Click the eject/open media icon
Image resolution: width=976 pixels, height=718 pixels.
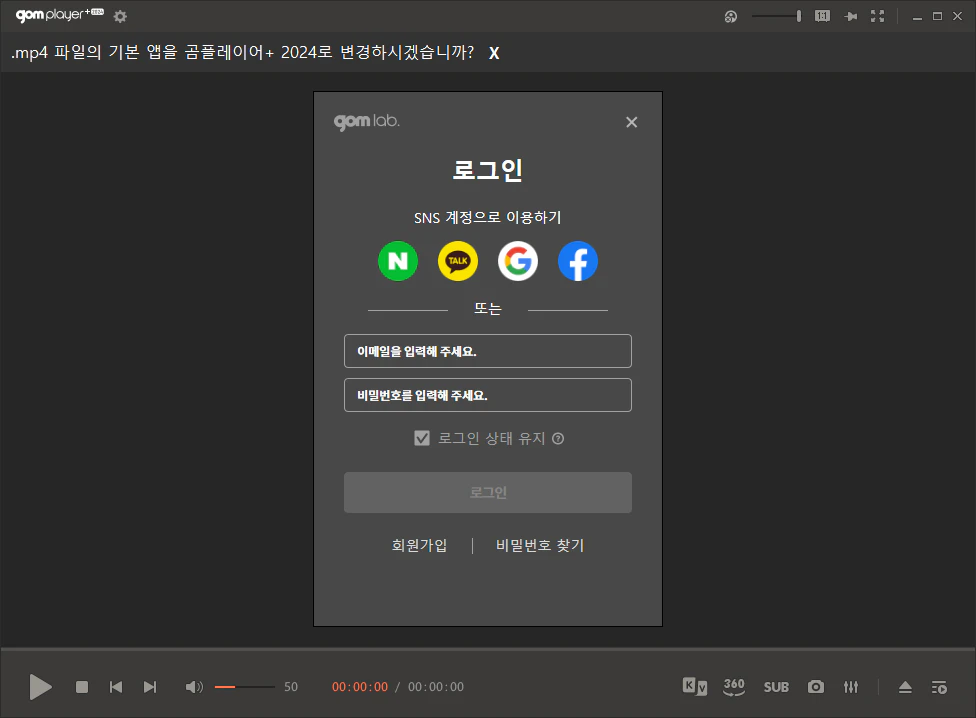[904, 687]
